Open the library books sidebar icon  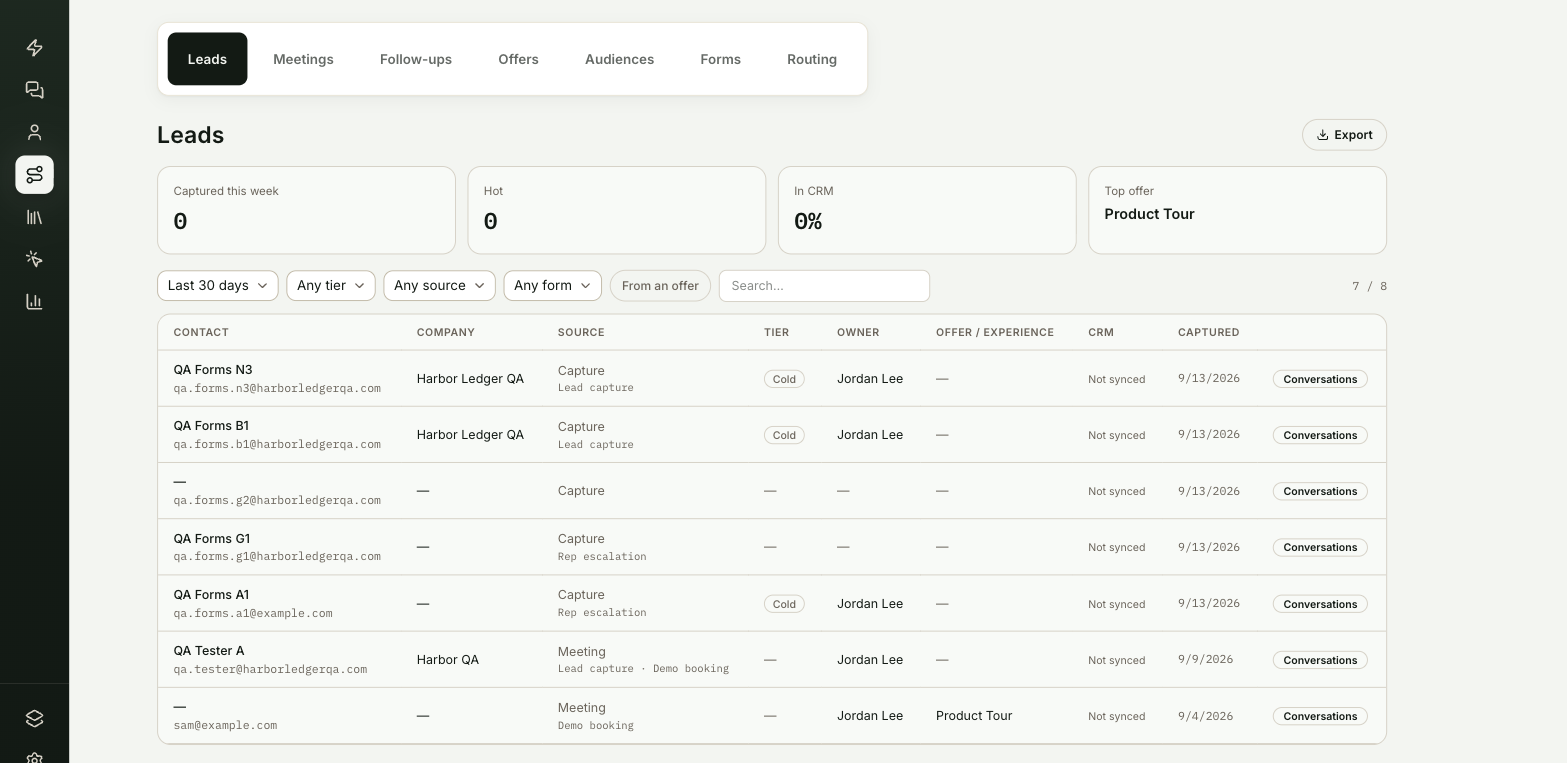pyautogui.click(x=34, y=217)
